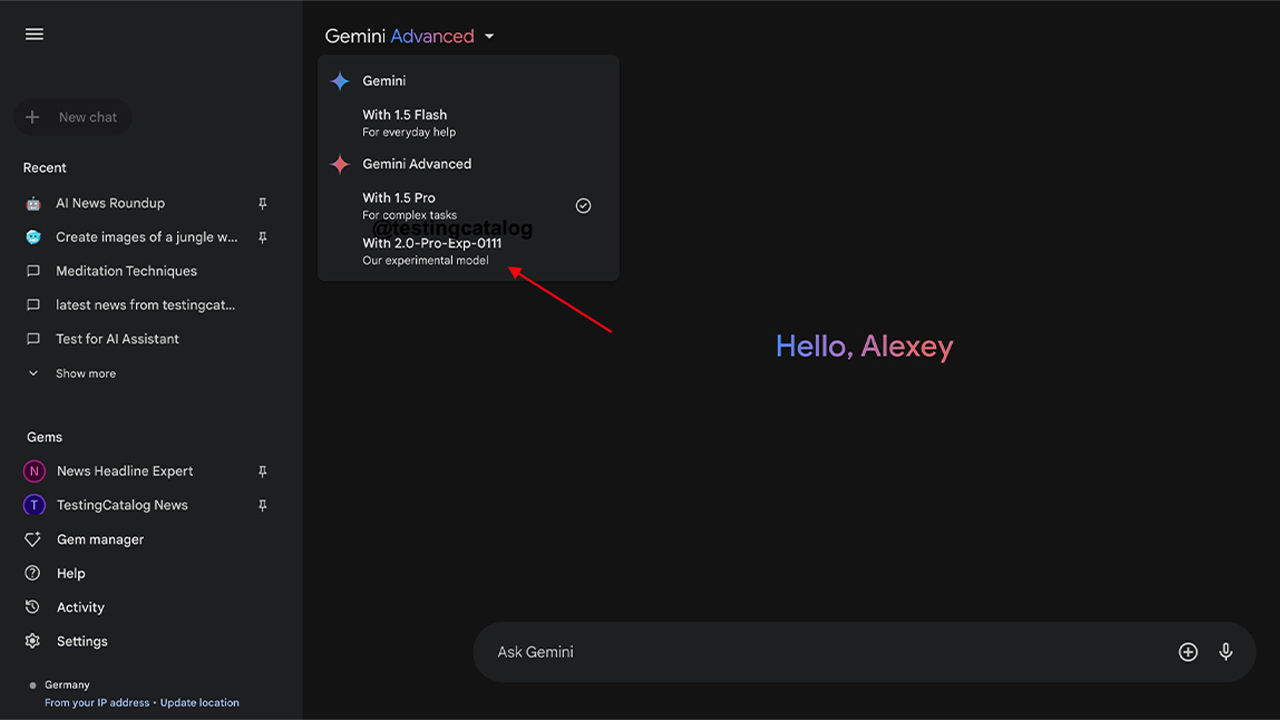The height and width of the screenshot is (720, 1280).
Task: Click the Activity history clock icon
Action: click(33, 607)
